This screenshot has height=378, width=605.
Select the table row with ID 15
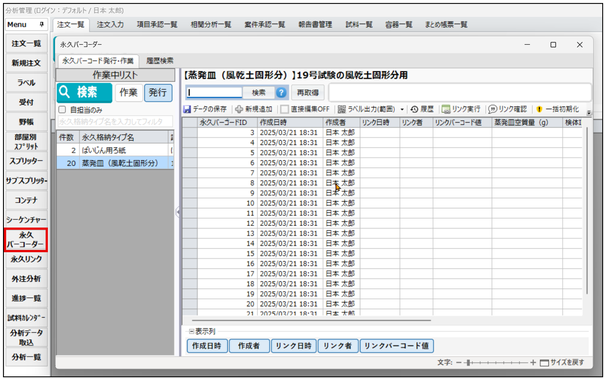coord(382,253)
